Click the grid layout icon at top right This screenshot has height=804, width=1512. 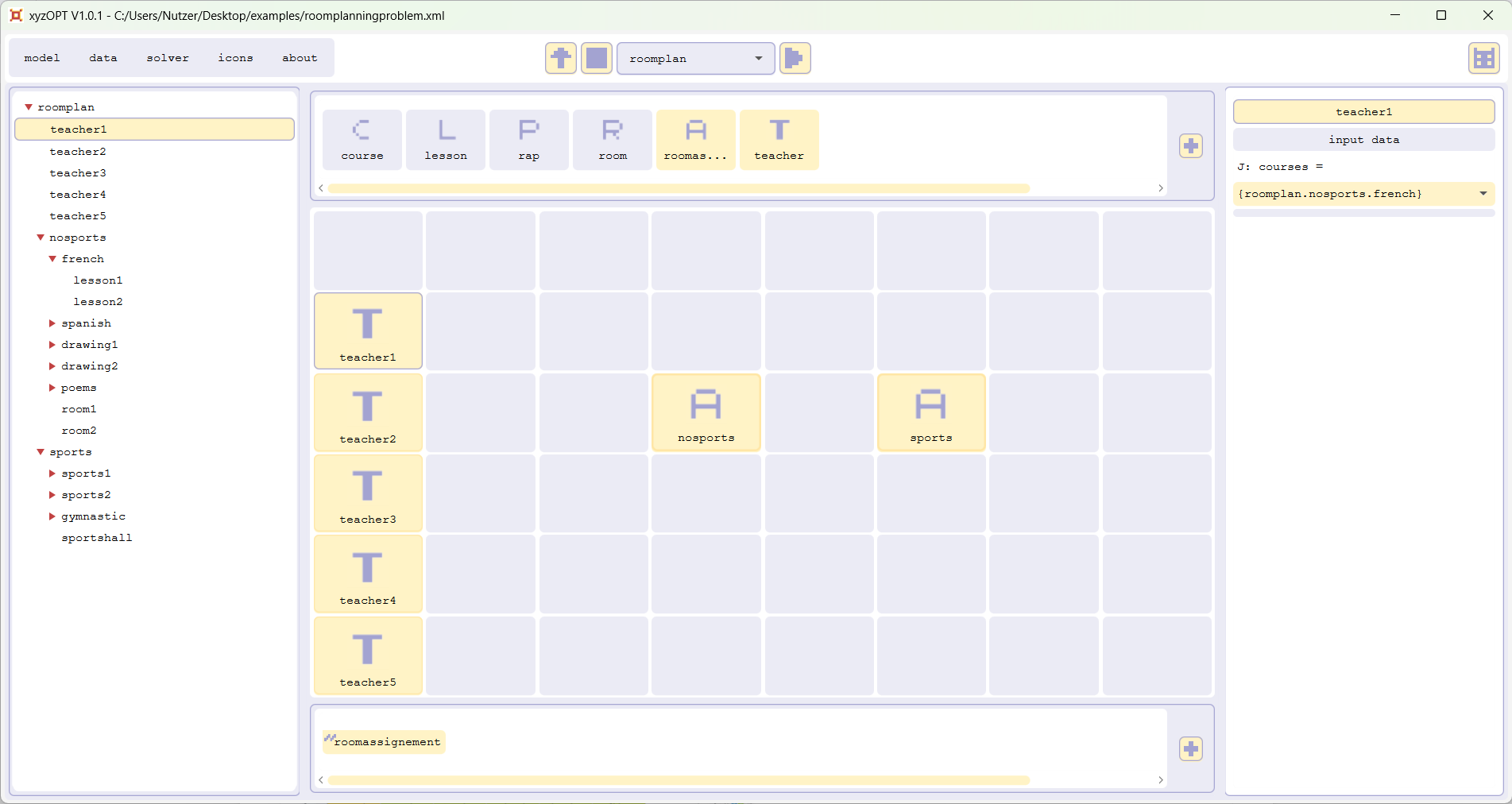(x=1483, y=58)
